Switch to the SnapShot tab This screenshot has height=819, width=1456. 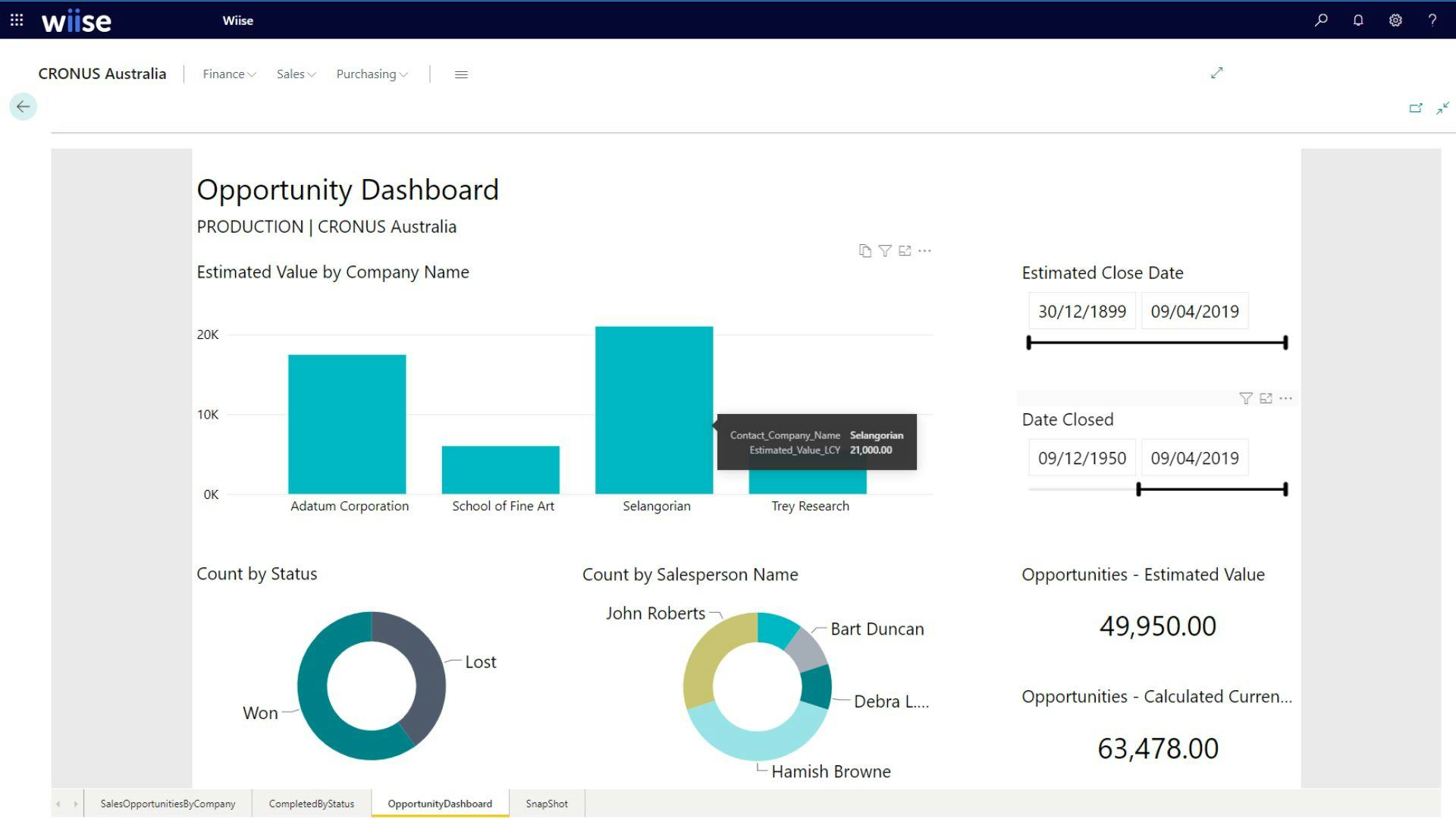point(546,803)
